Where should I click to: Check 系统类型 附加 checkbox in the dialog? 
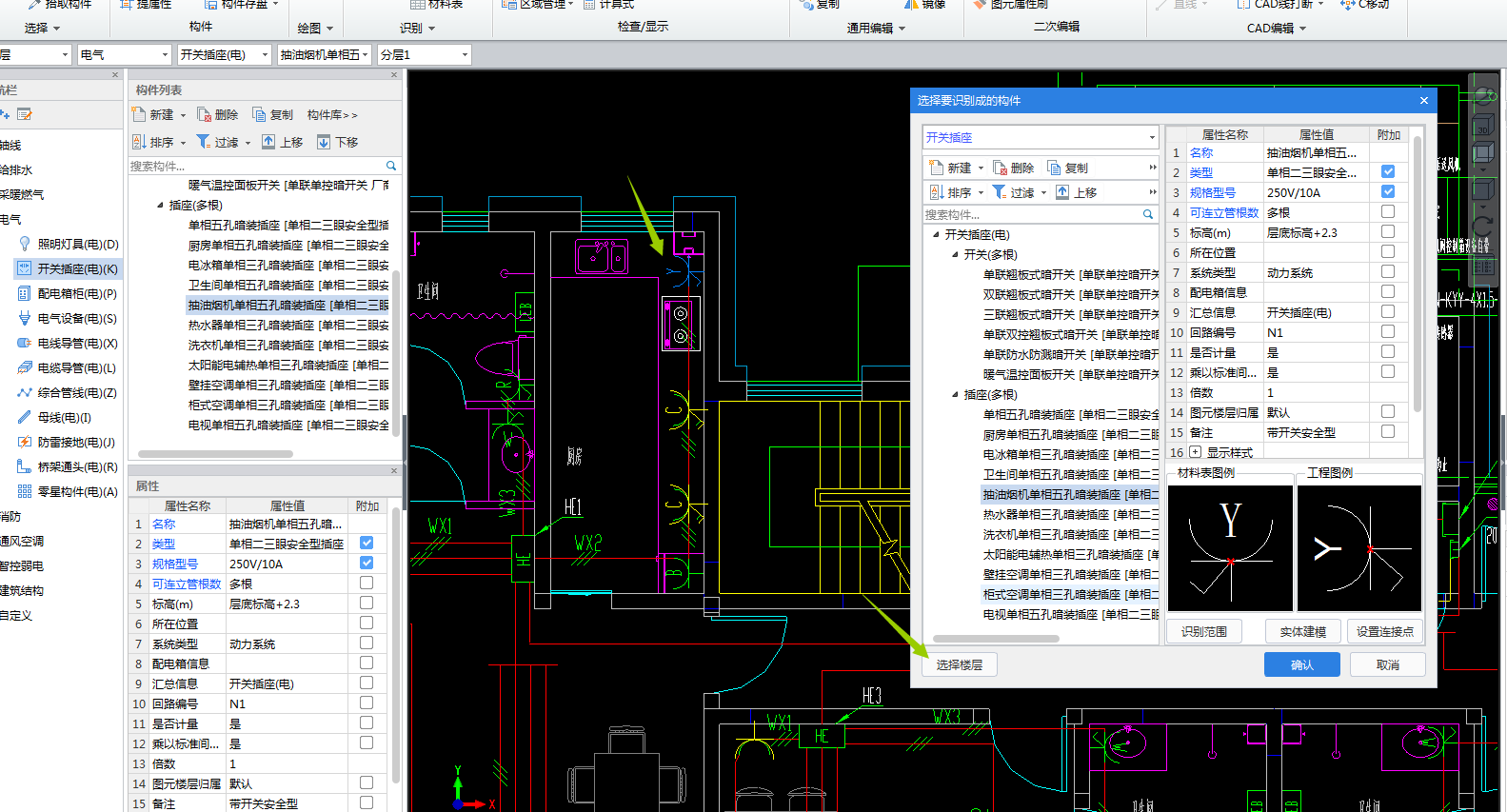[1388, 272]
